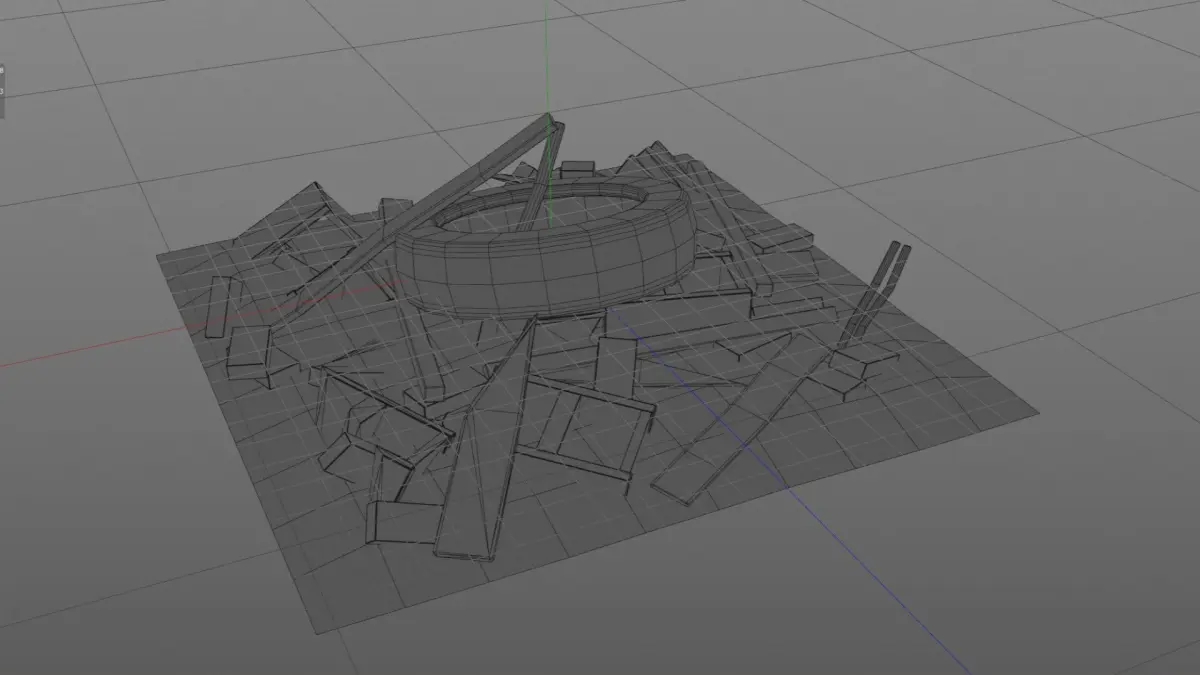Select the tire mesh in the viewport

click(x=544, y=250)
